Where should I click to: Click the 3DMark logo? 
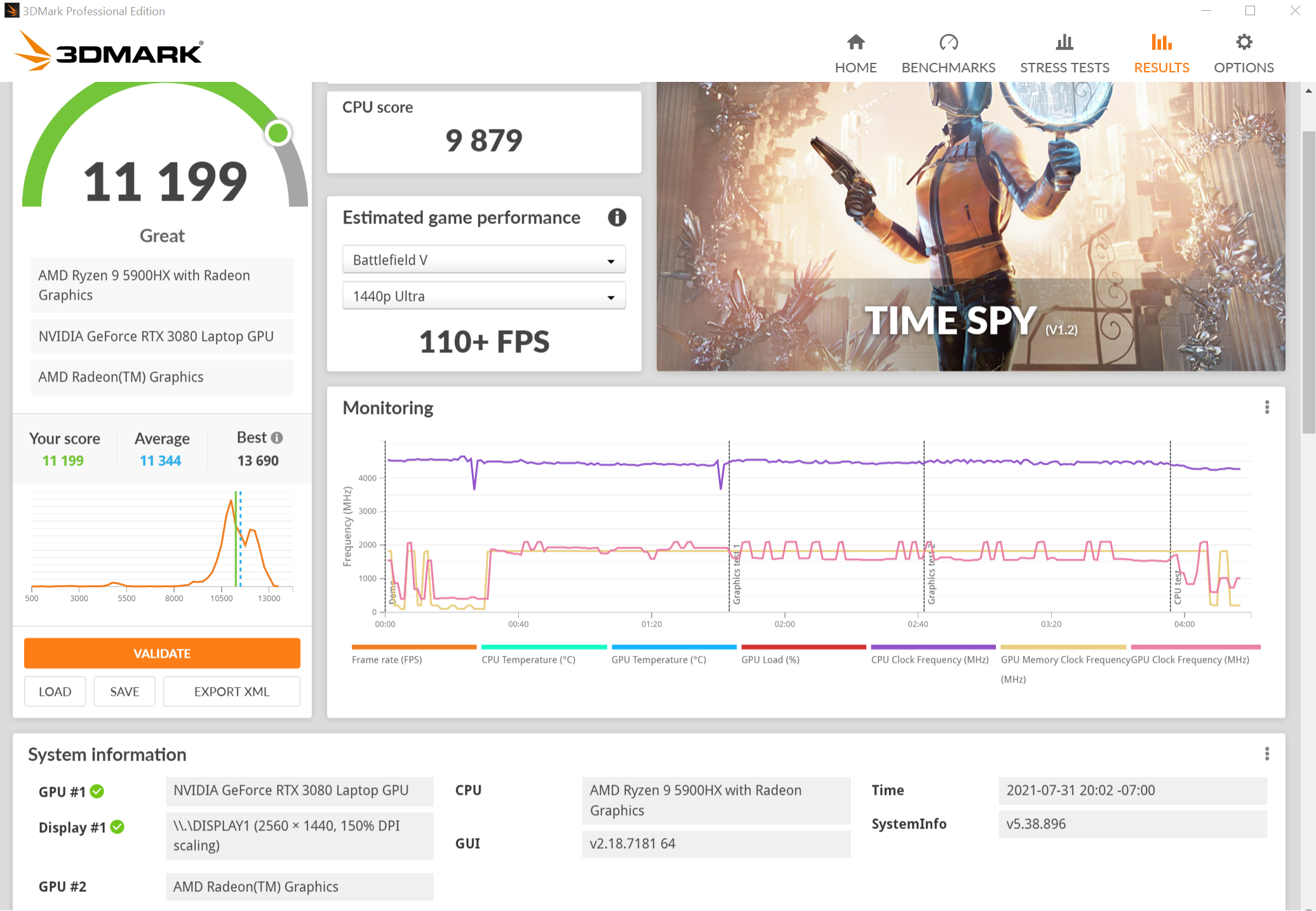pos(109,51)
